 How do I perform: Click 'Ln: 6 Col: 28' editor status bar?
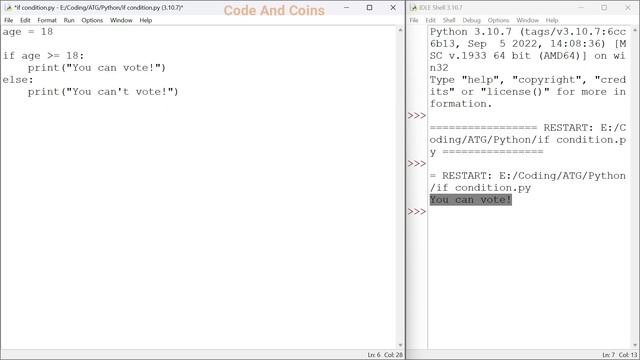coord(385,355)
